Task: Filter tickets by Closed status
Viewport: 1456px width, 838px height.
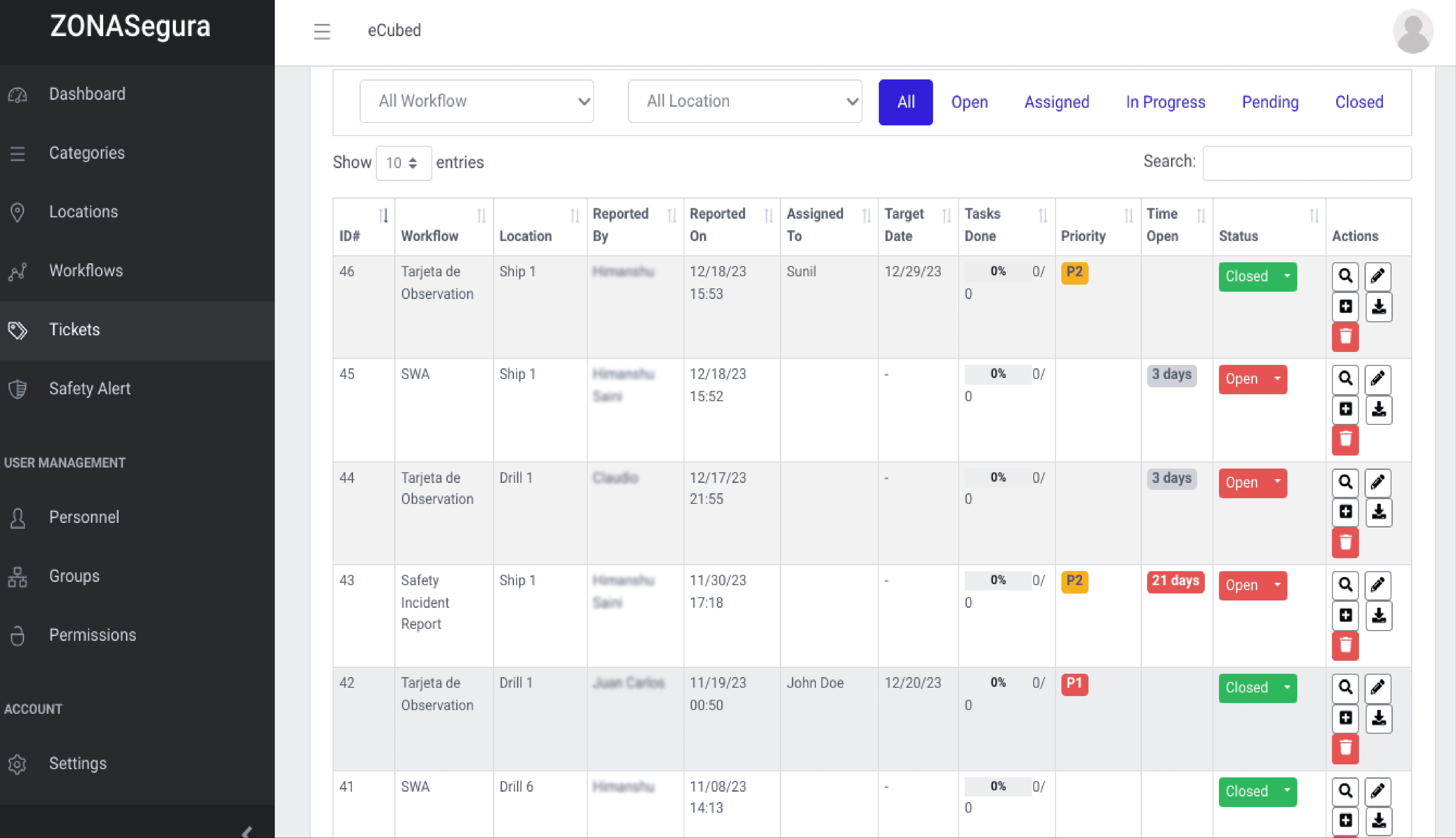Action: (1359, 102)
